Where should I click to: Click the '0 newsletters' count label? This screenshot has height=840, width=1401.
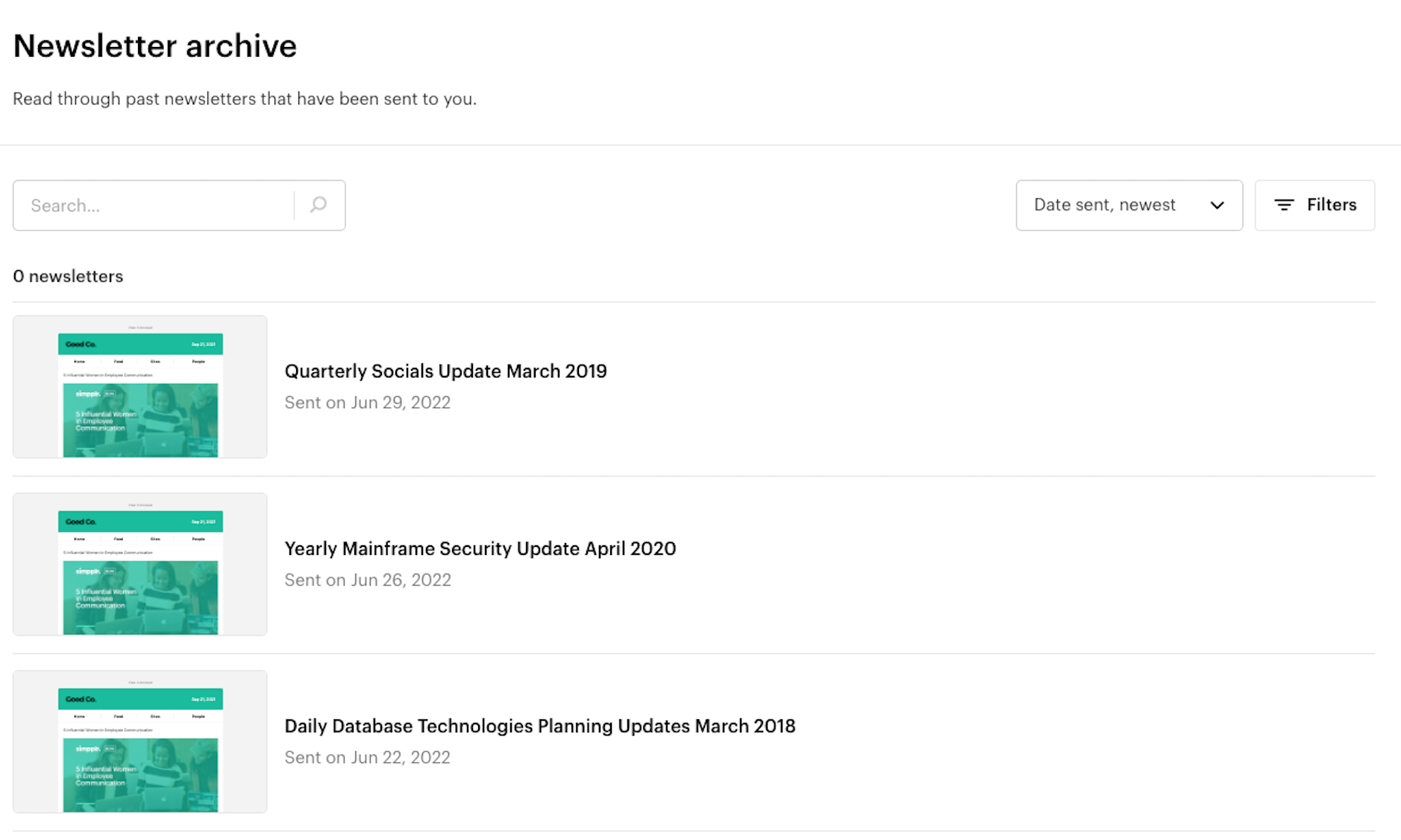pos(68,276)
